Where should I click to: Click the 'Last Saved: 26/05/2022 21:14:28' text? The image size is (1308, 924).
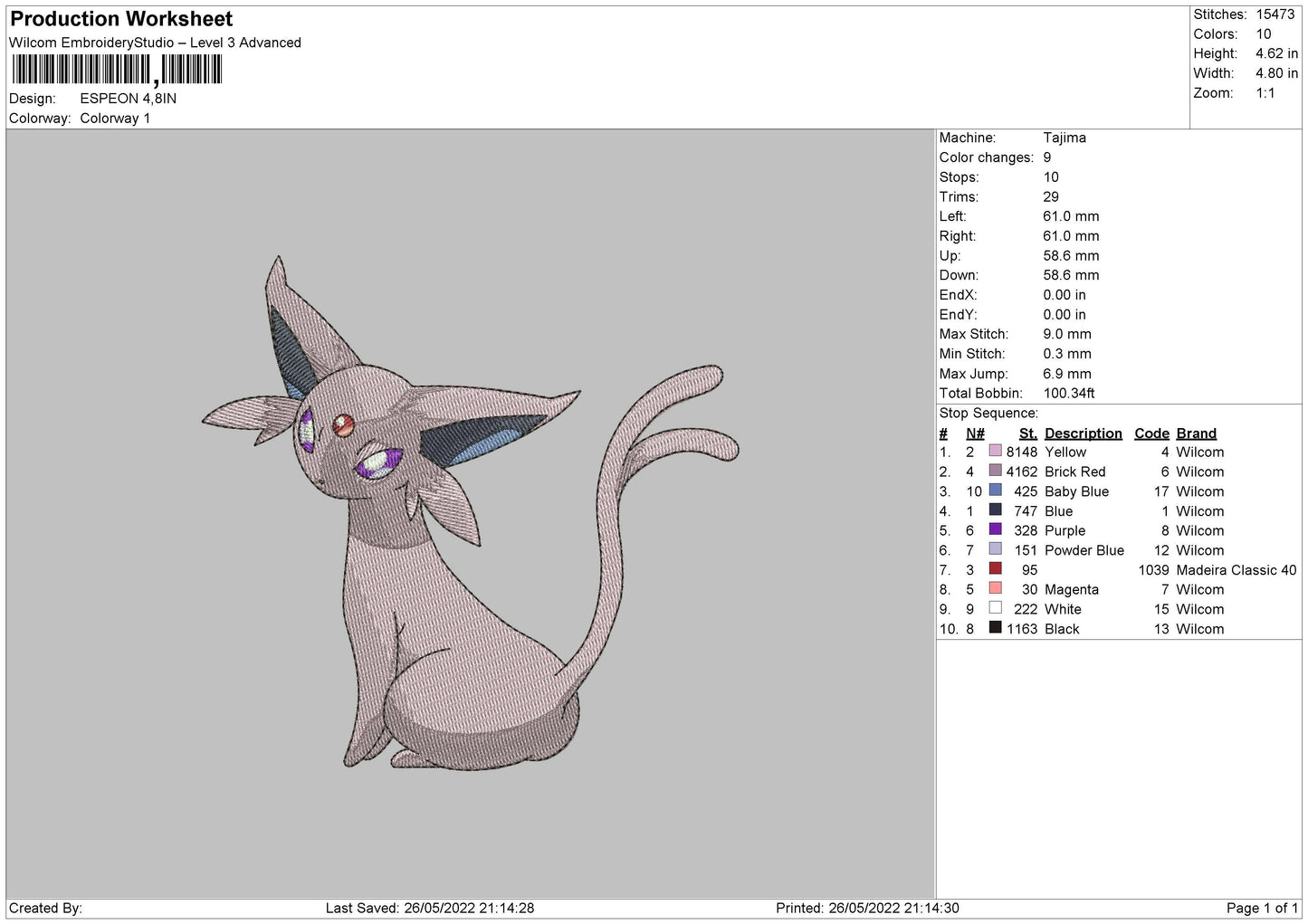(430, 908)
